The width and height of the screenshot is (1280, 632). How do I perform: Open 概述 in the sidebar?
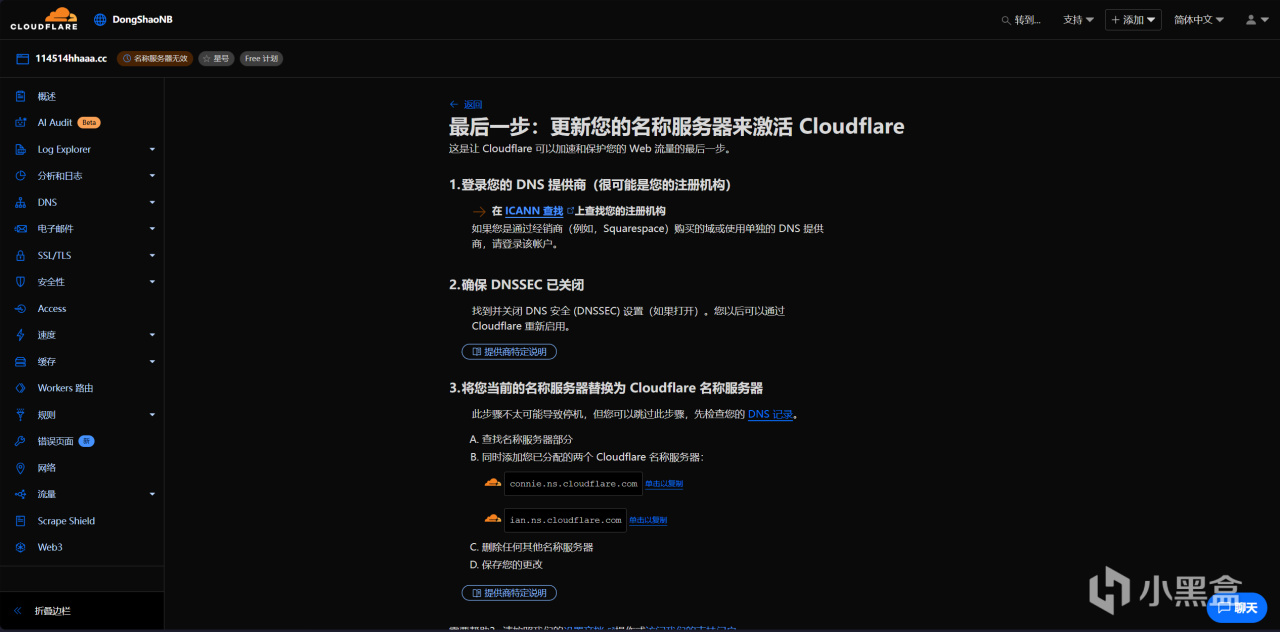click(x=47, y=96)
